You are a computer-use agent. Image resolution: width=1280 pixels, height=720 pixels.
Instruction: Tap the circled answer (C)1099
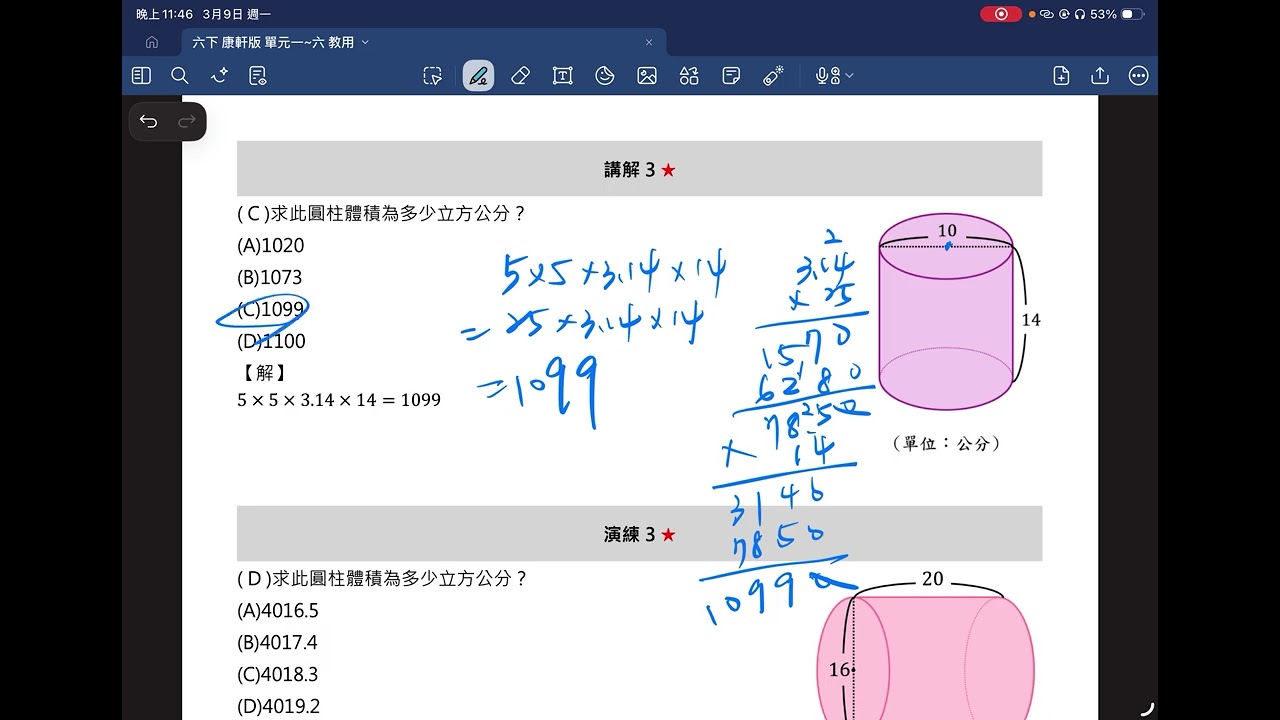pos(270,309)
